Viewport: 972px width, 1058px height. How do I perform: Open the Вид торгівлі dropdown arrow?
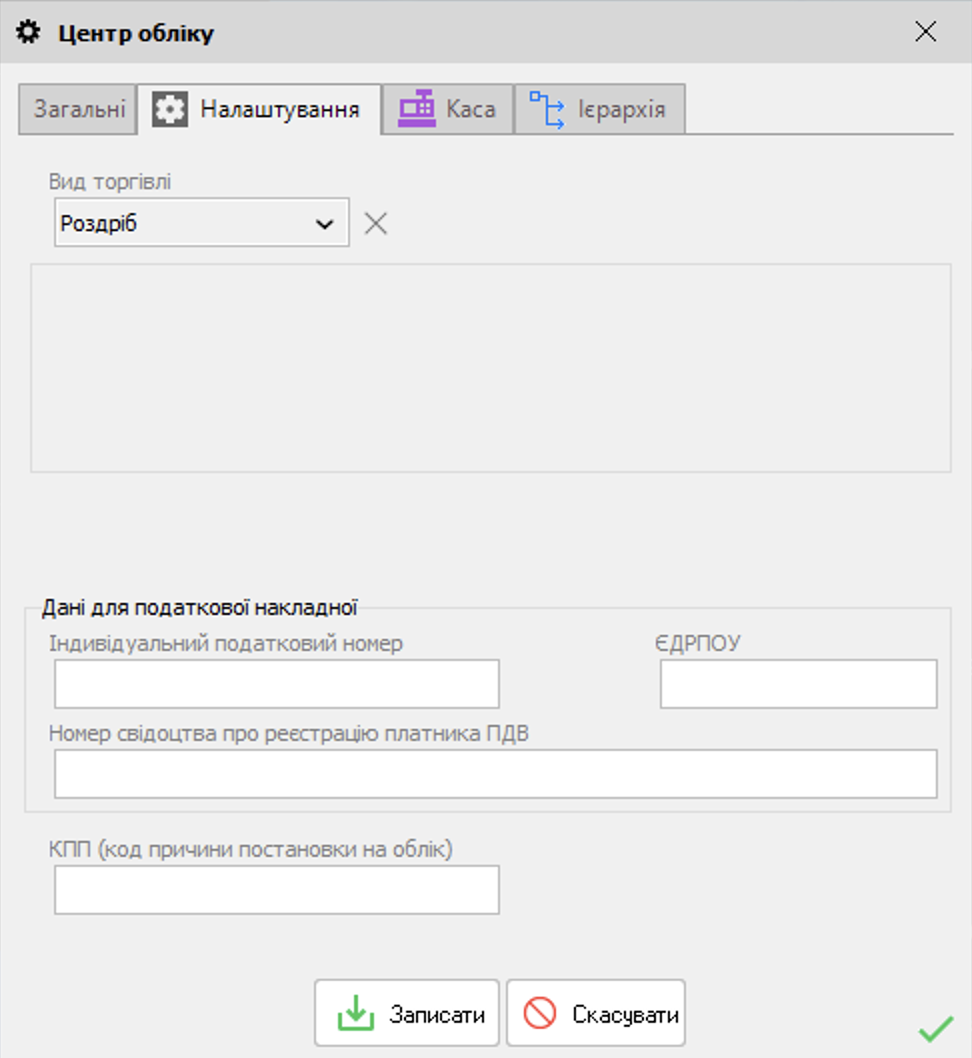click(325, 224)
